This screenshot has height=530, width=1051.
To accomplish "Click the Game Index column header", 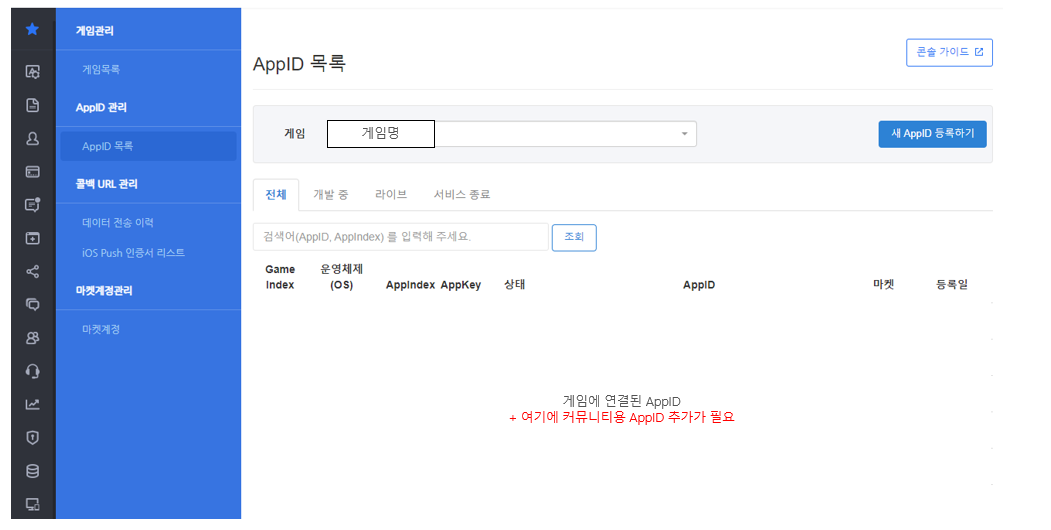I will tap(280, 277).
